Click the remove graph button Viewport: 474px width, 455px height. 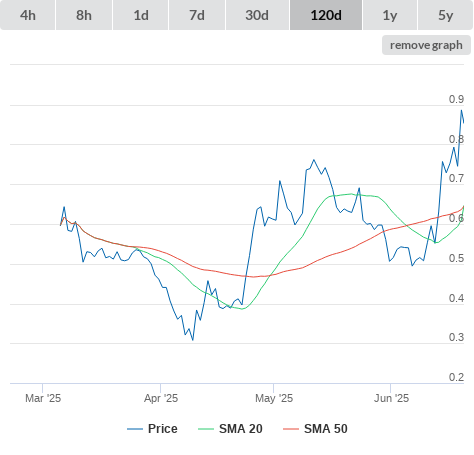[426, 45]
